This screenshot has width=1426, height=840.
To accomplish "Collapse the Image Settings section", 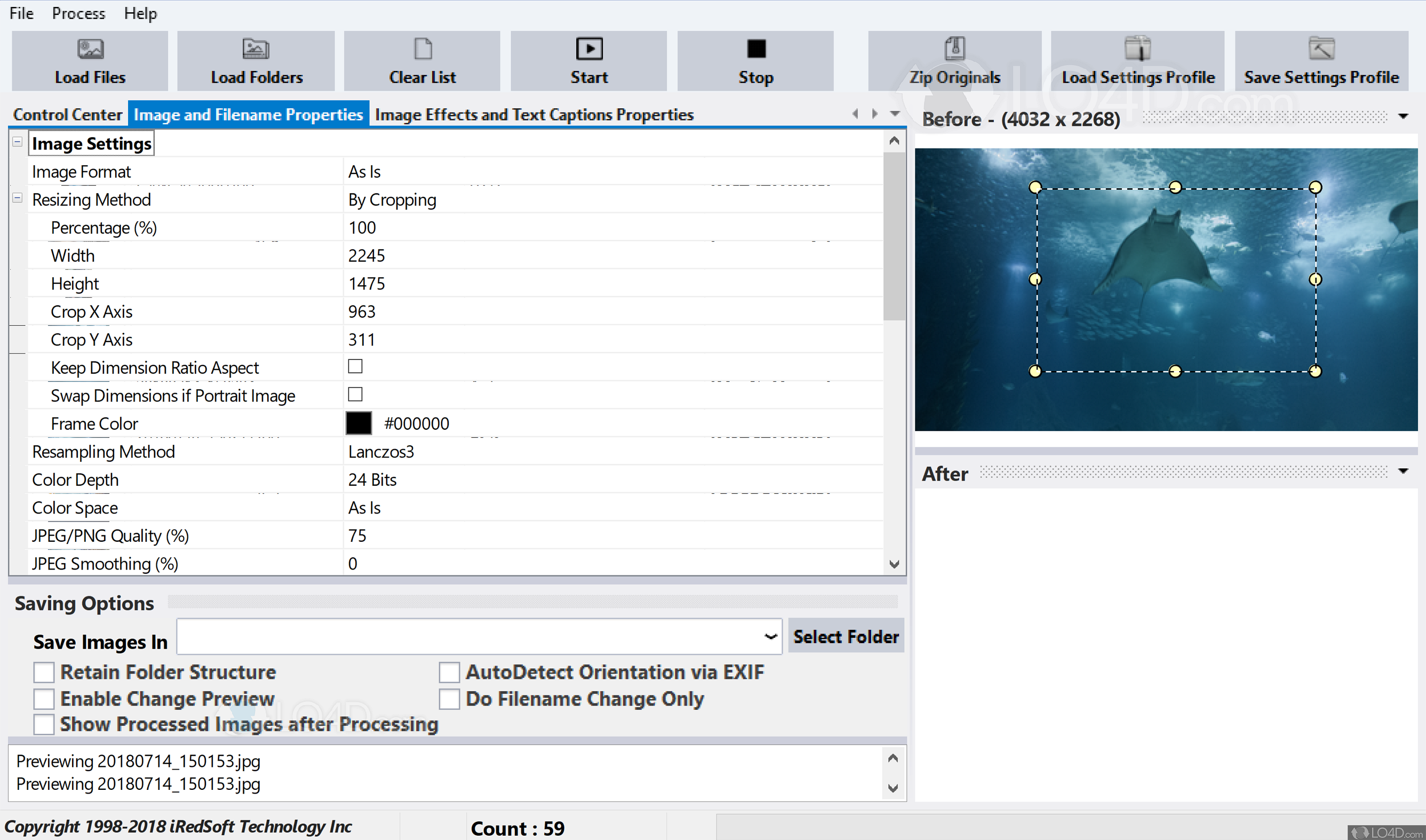I will tap(17, 142).
